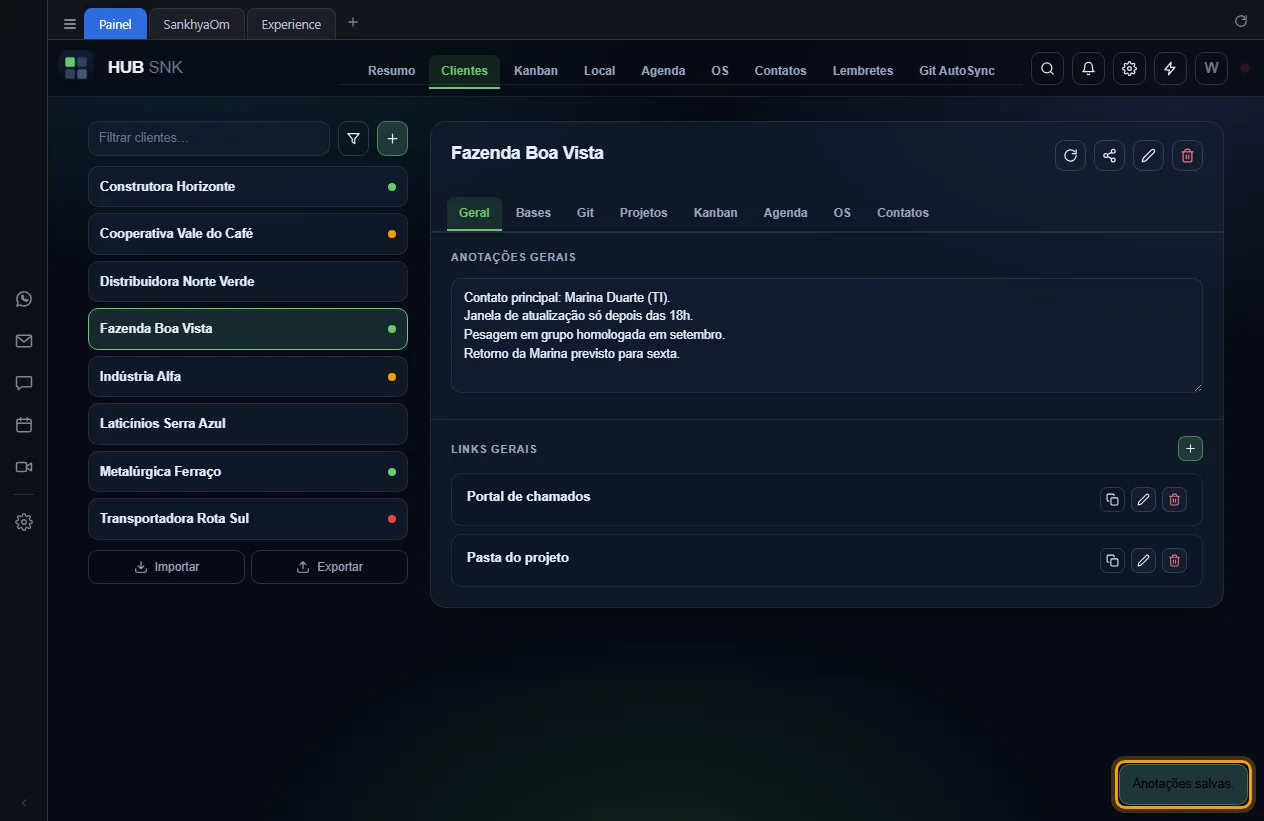Edit the Portal de chamados link
This screenshot has height=821, width=1264.
point(1143,500)
